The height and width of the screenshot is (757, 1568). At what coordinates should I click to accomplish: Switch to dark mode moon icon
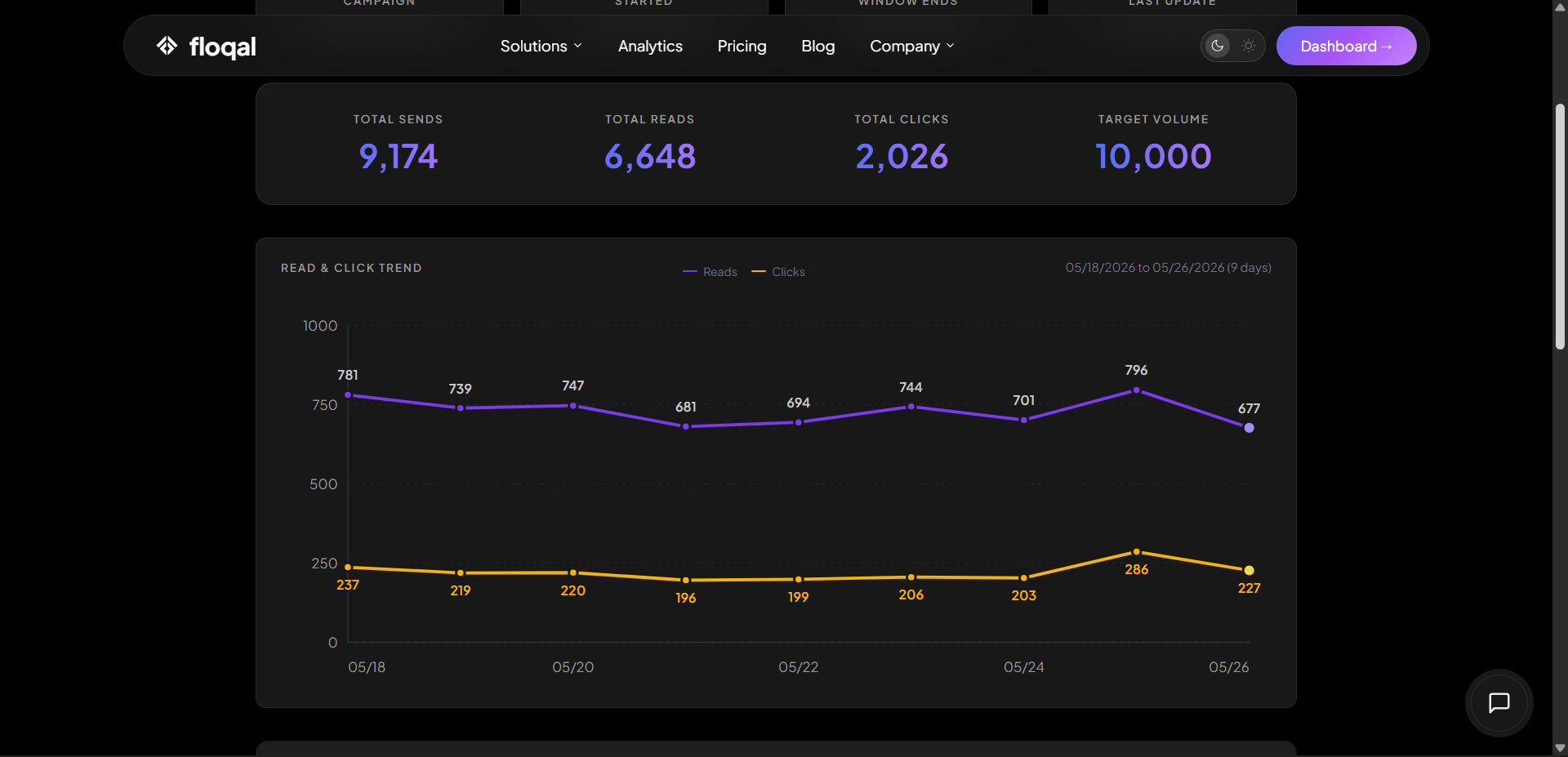(x=1218, y=46)
